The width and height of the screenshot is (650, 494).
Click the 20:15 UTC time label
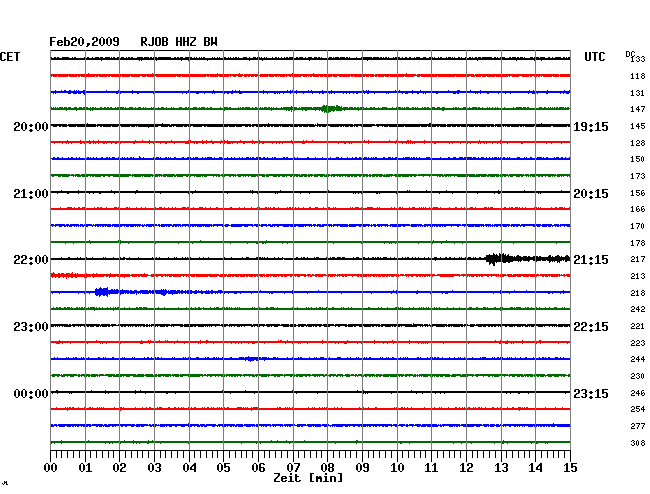(591, 194)
